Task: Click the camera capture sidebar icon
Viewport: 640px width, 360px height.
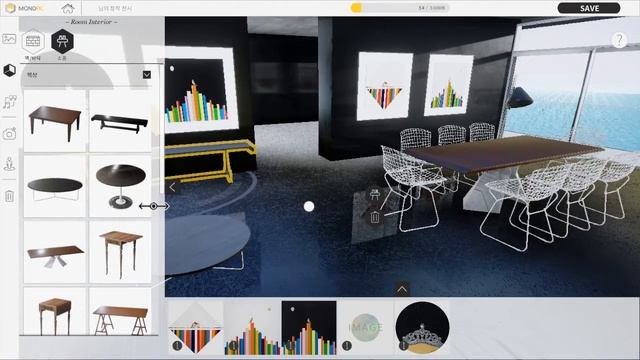Action: 9,134
